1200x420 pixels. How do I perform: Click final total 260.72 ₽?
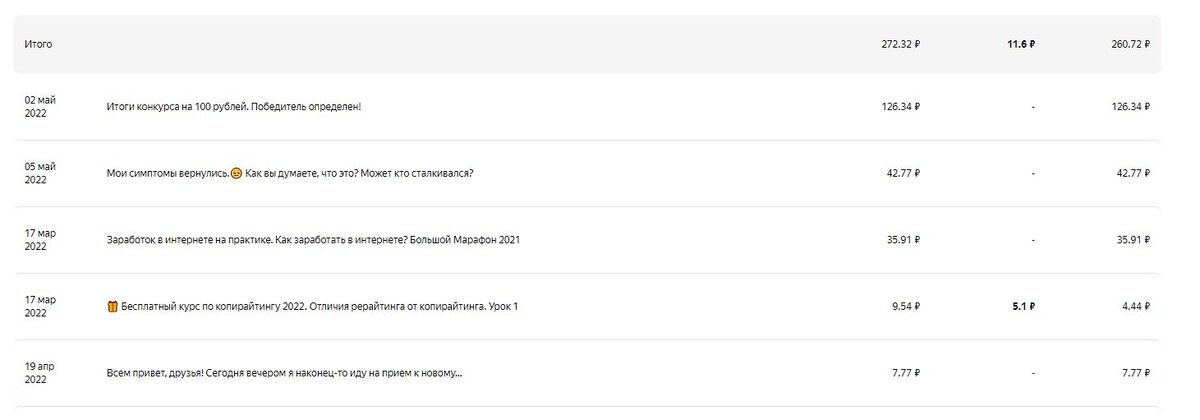pyautogui.click(x=1127, y=45)
